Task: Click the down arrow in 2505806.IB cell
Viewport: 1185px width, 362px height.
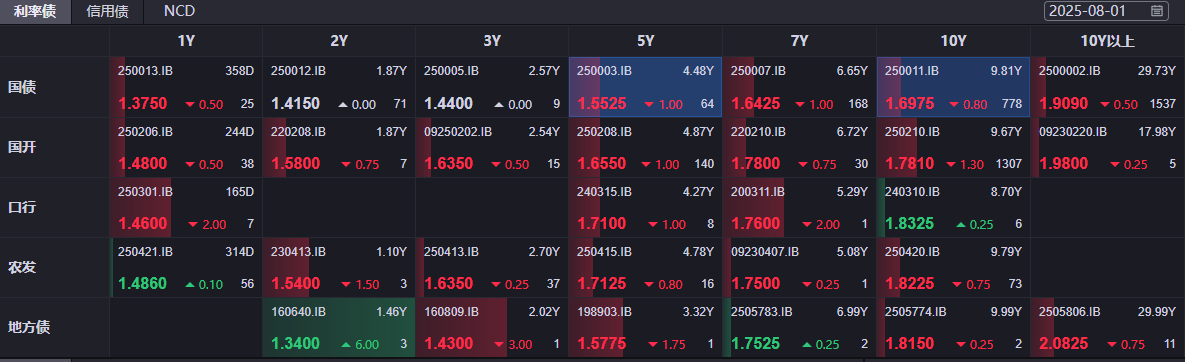Action: click(x=1112, y=345)
